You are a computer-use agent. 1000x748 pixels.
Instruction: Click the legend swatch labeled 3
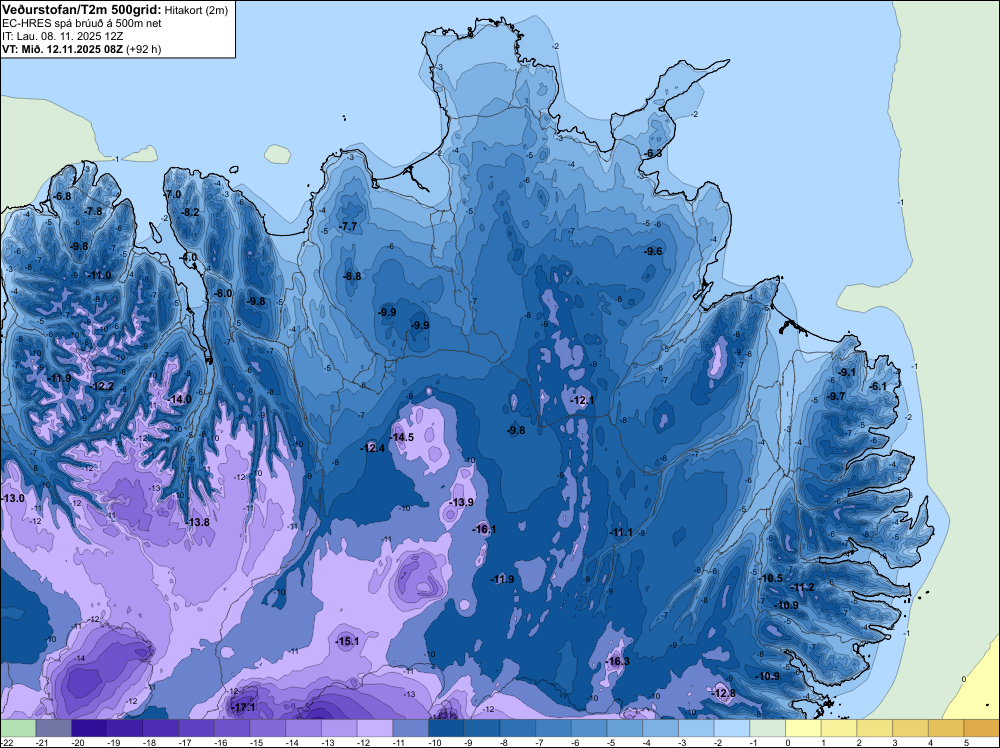(x=911, y=728)
